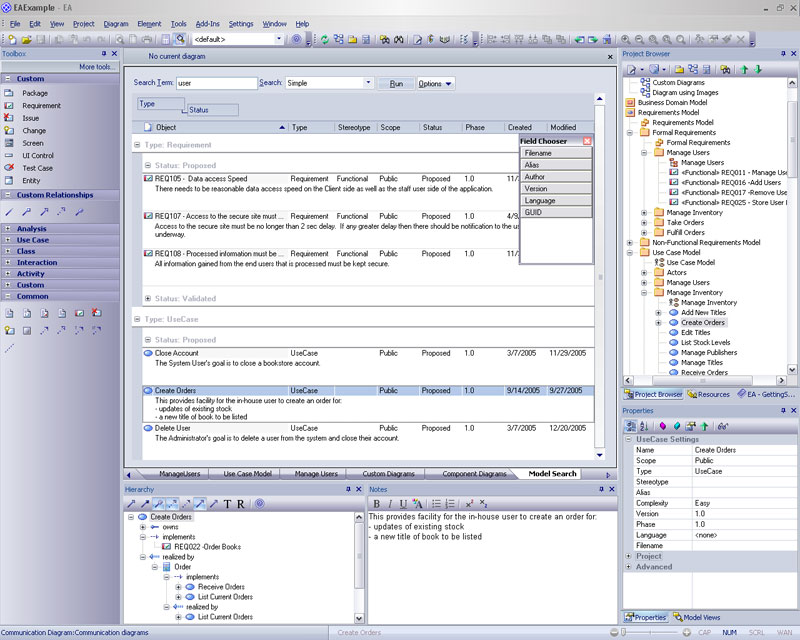The width and height of the screenshot is (800, 640).
Task: Switch to the Component Diagrams tab
Action: (x=473, y=473)
